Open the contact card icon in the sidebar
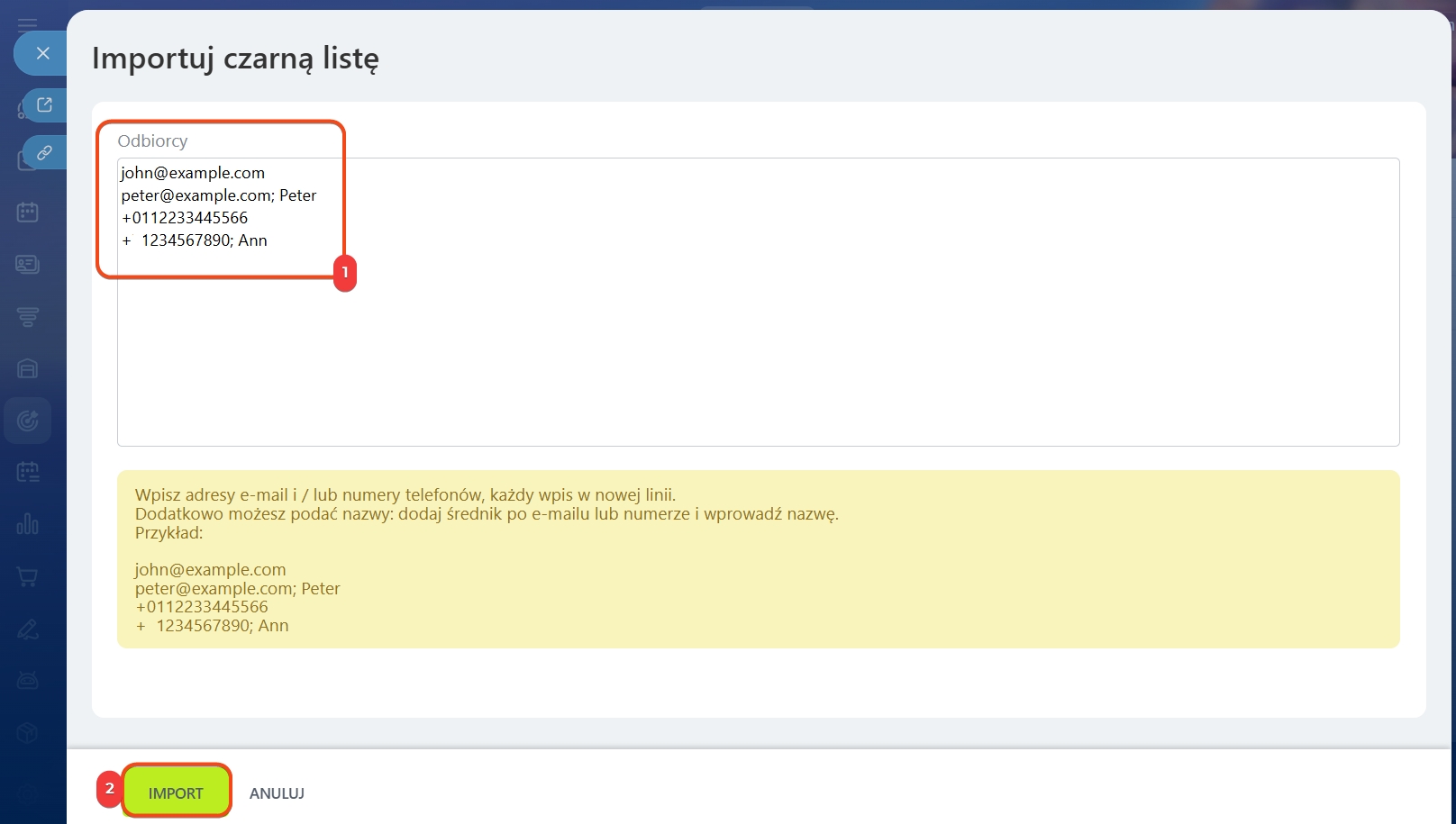Viewport: 1456px width, 824px height. (x=28, y=264)
